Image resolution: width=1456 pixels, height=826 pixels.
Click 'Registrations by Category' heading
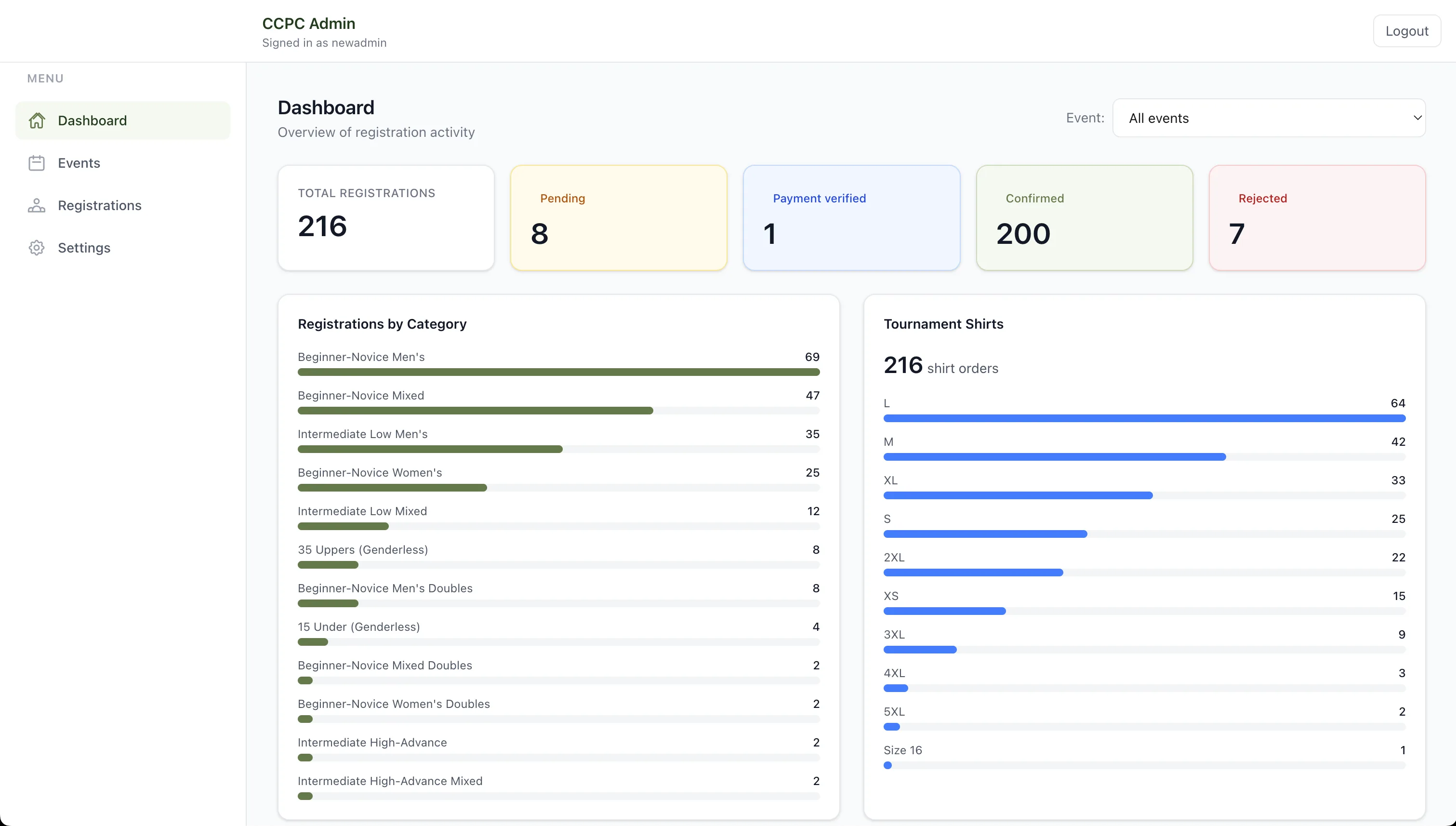(382, 324)
